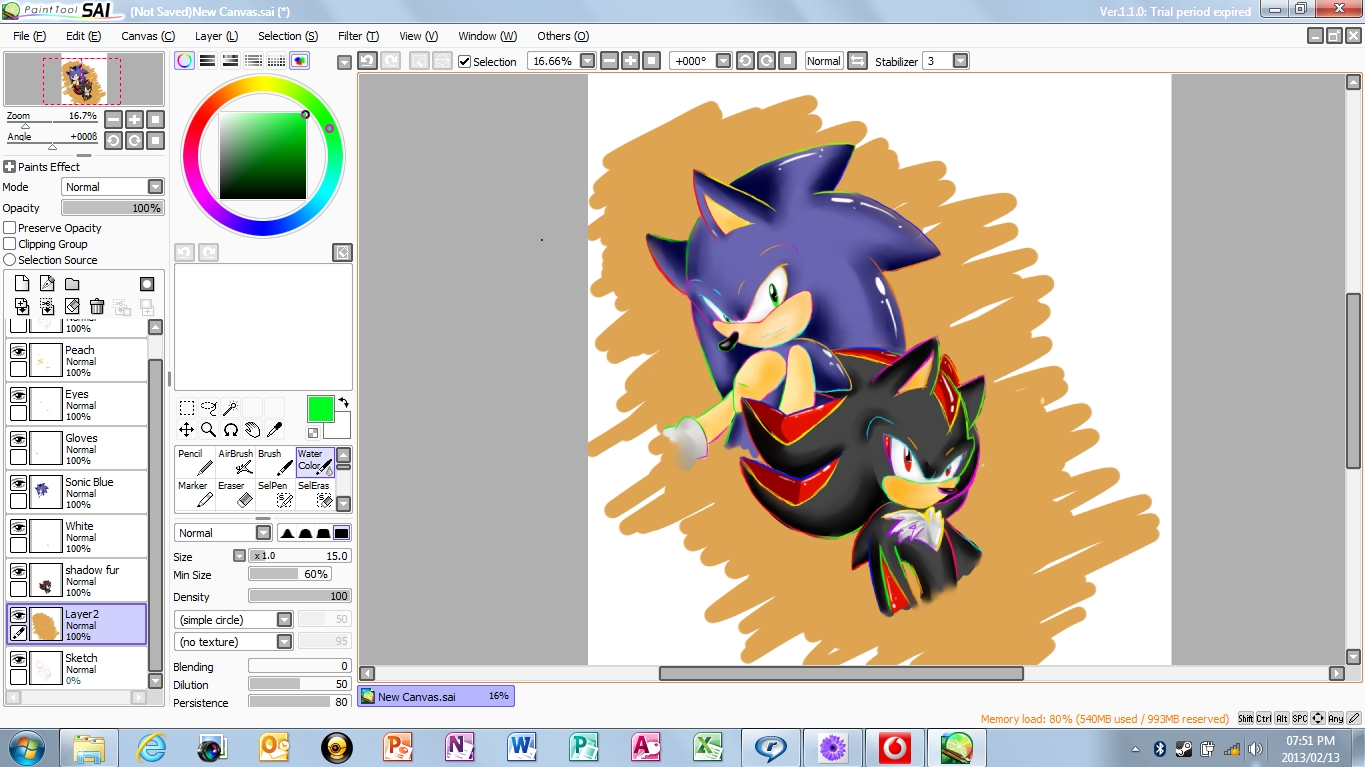Open the rotation angle dropdown
The image size is (1365, 767).
click(x=723, y=61)
